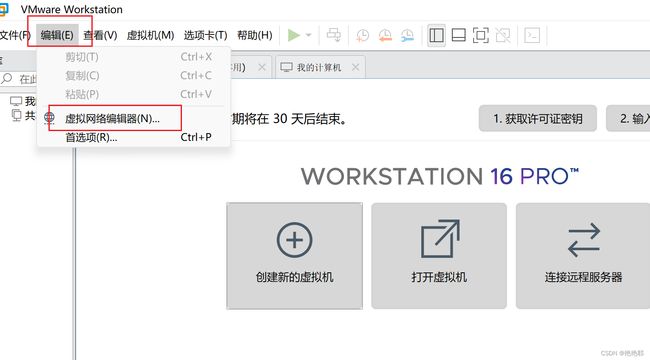Image resolution: width=650 pixels, height=360 pixels.
Task: Click the 创建新的虚拟机 tile
Action: (x=294, y=256)
